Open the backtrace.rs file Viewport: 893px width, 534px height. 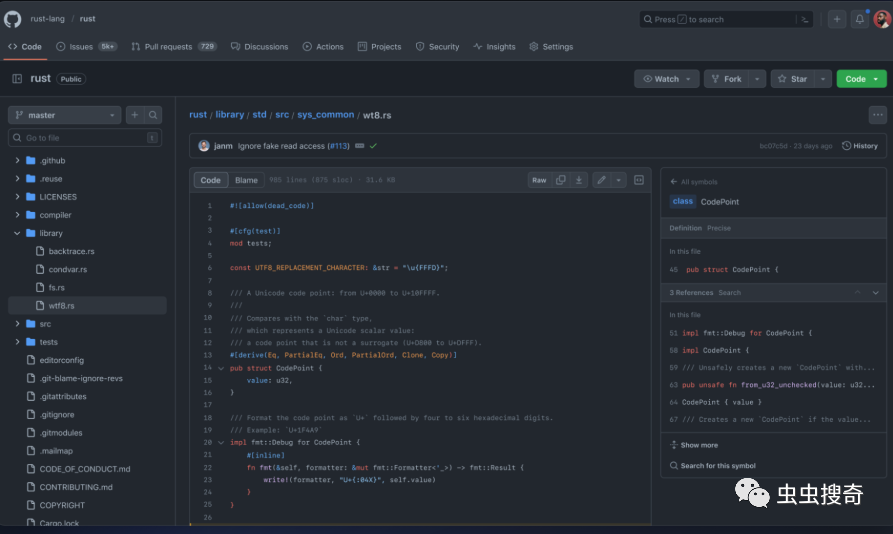pos(71,251)
